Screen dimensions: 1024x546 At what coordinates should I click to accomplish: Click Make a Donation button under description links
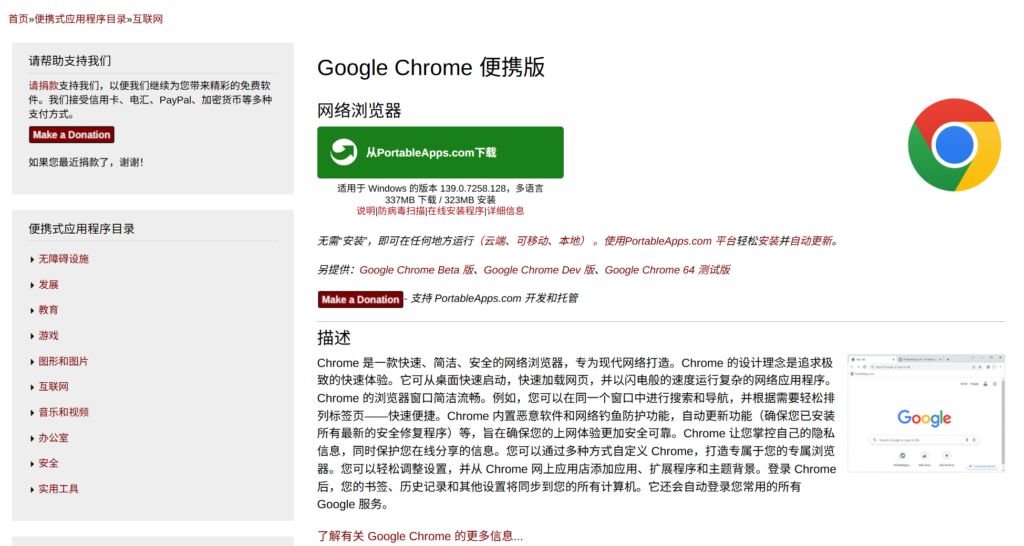point(360,299)
